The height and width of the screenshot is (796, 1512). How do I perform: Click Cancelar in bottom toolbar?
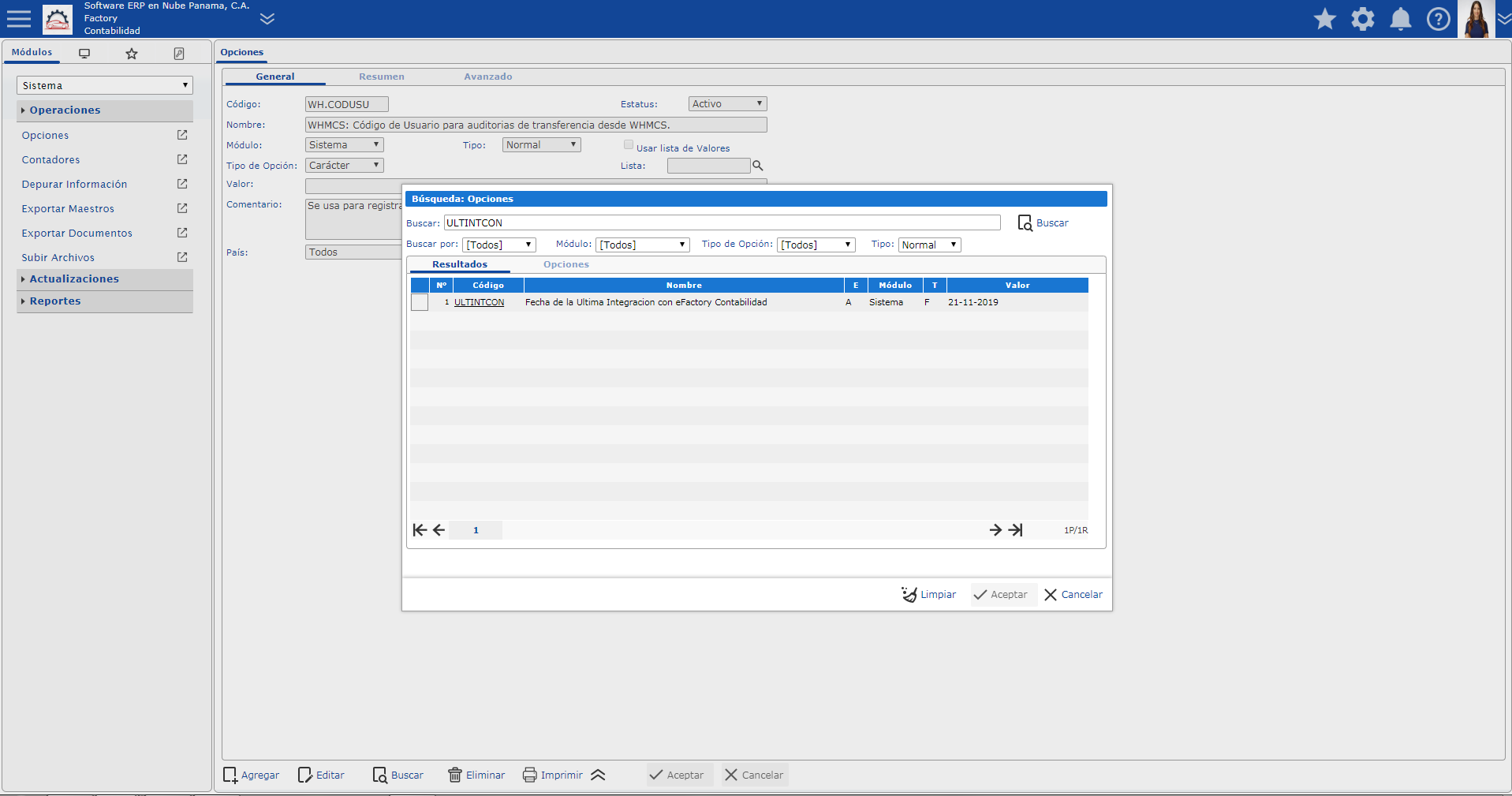pos(754,775)
